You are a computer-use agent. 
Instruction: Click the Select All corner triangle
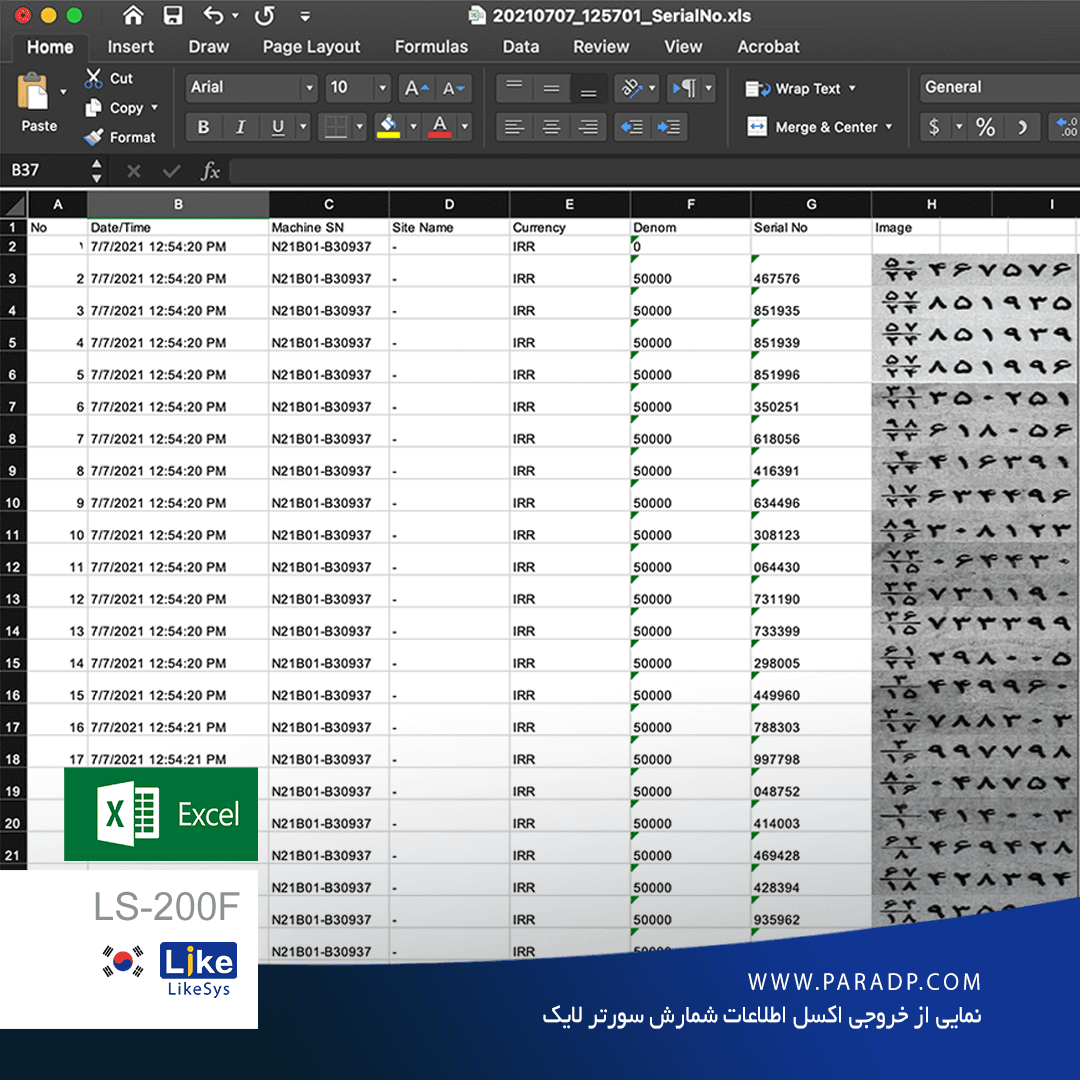[x=14, y=205]
